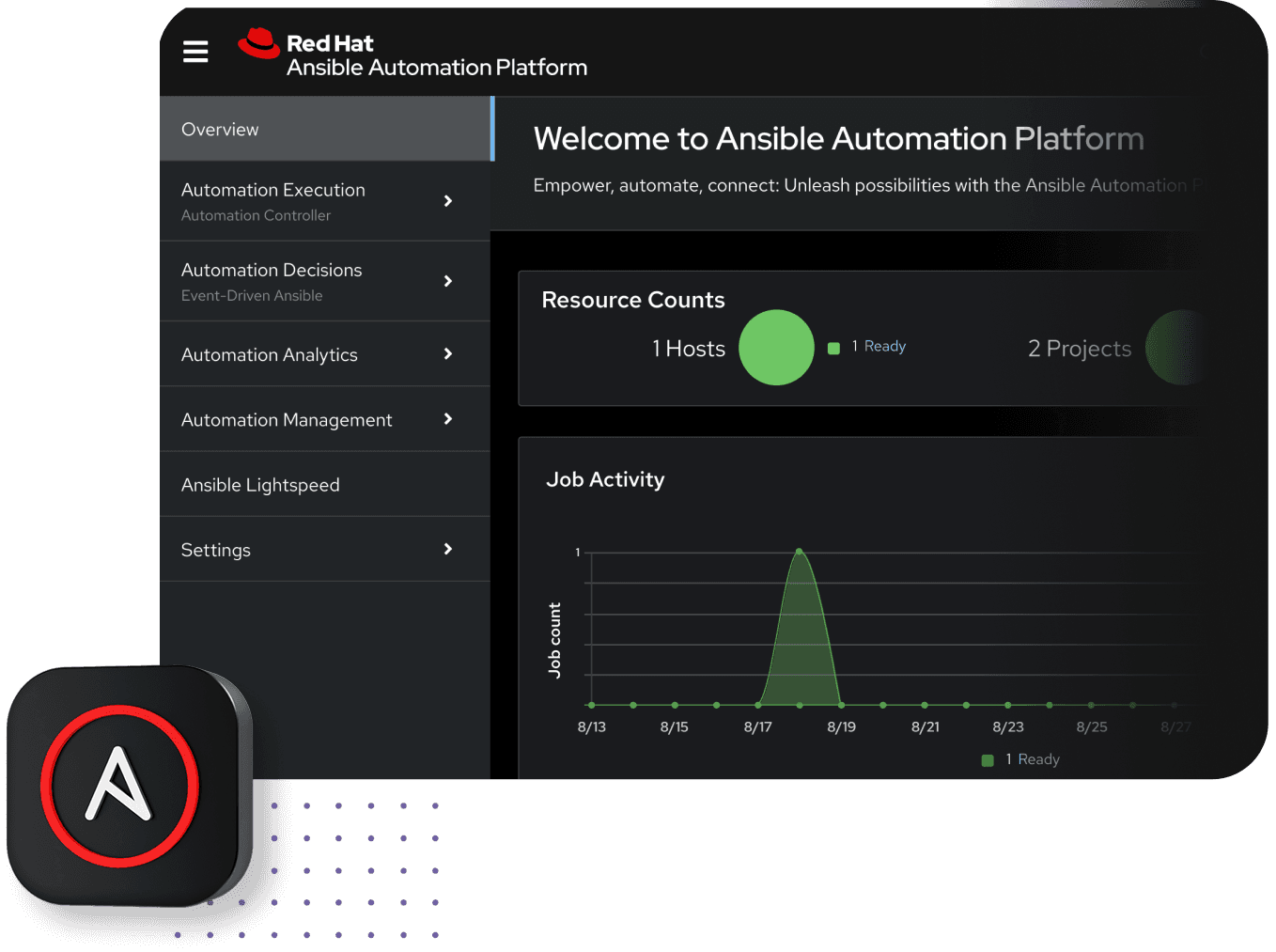Click the 8/17 axis date label
The image size is (1276, 952).
pyautogui.click(x=758, y=726)
